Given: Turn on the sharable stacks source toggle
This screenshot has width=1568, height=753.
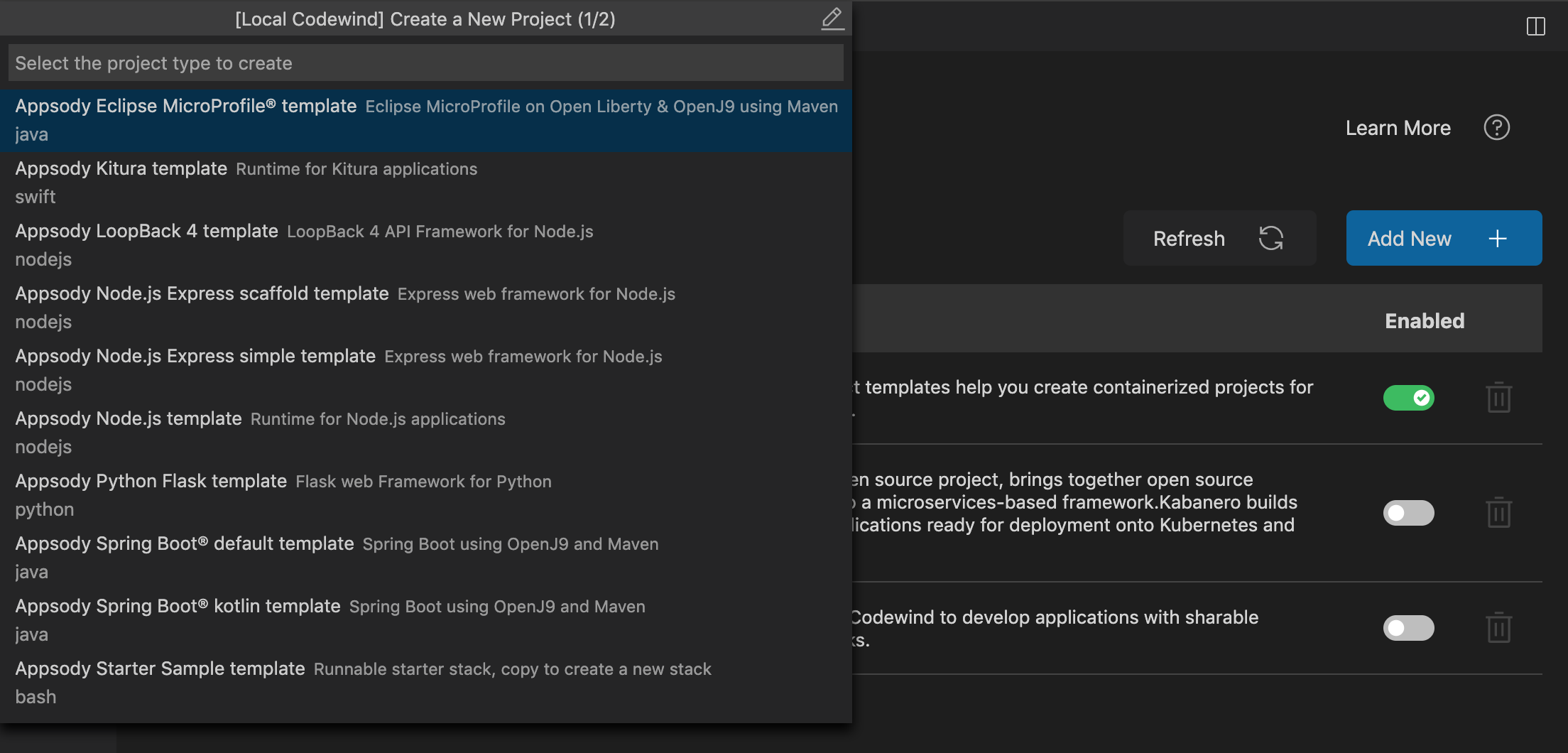Looking at the screenshot, I should point(1409,628).
